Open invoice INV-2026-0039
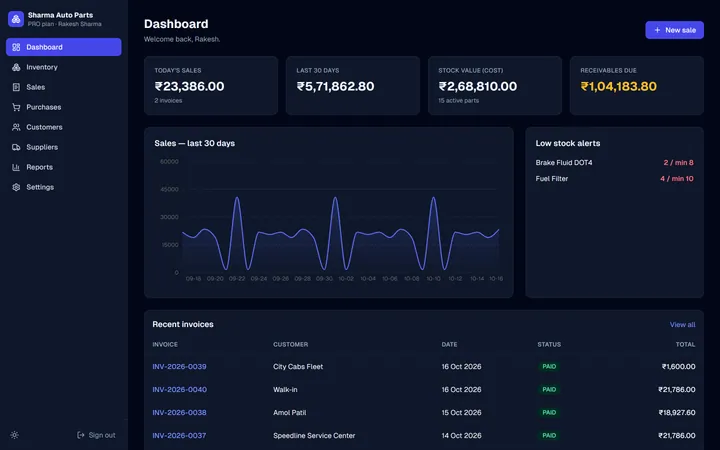This screenshot has height=450, width=720. tap(179, 366)
